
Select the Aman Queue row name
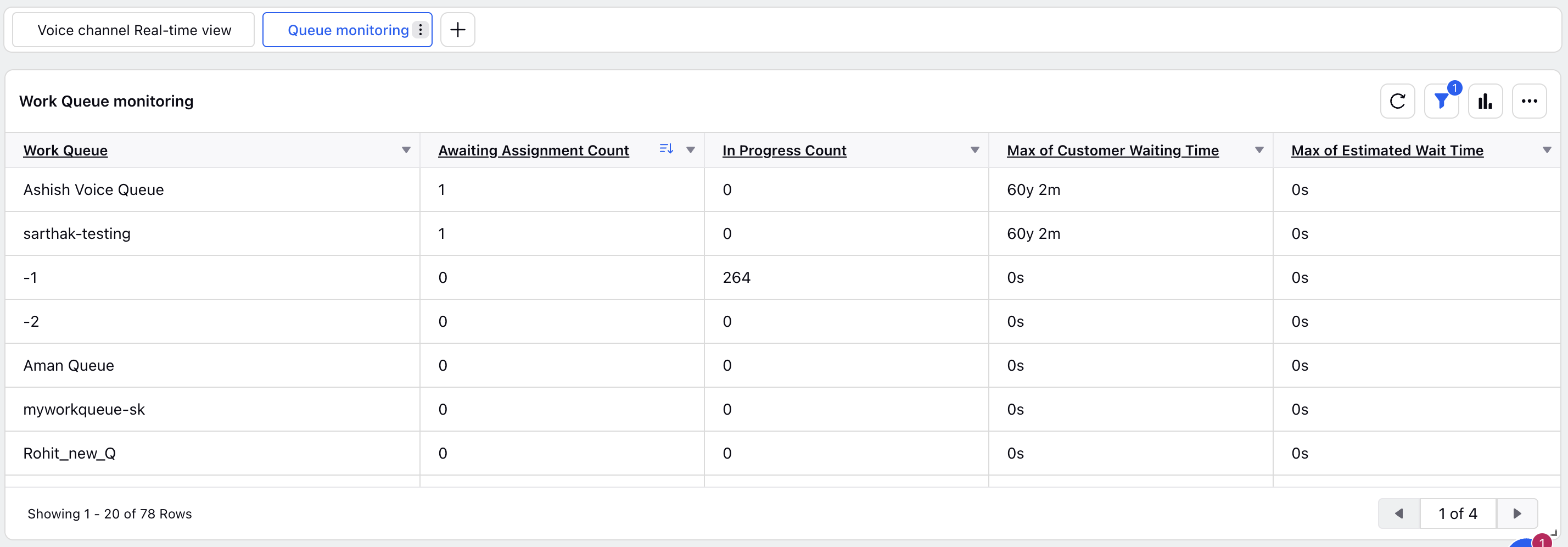click(x=68, y=365)
